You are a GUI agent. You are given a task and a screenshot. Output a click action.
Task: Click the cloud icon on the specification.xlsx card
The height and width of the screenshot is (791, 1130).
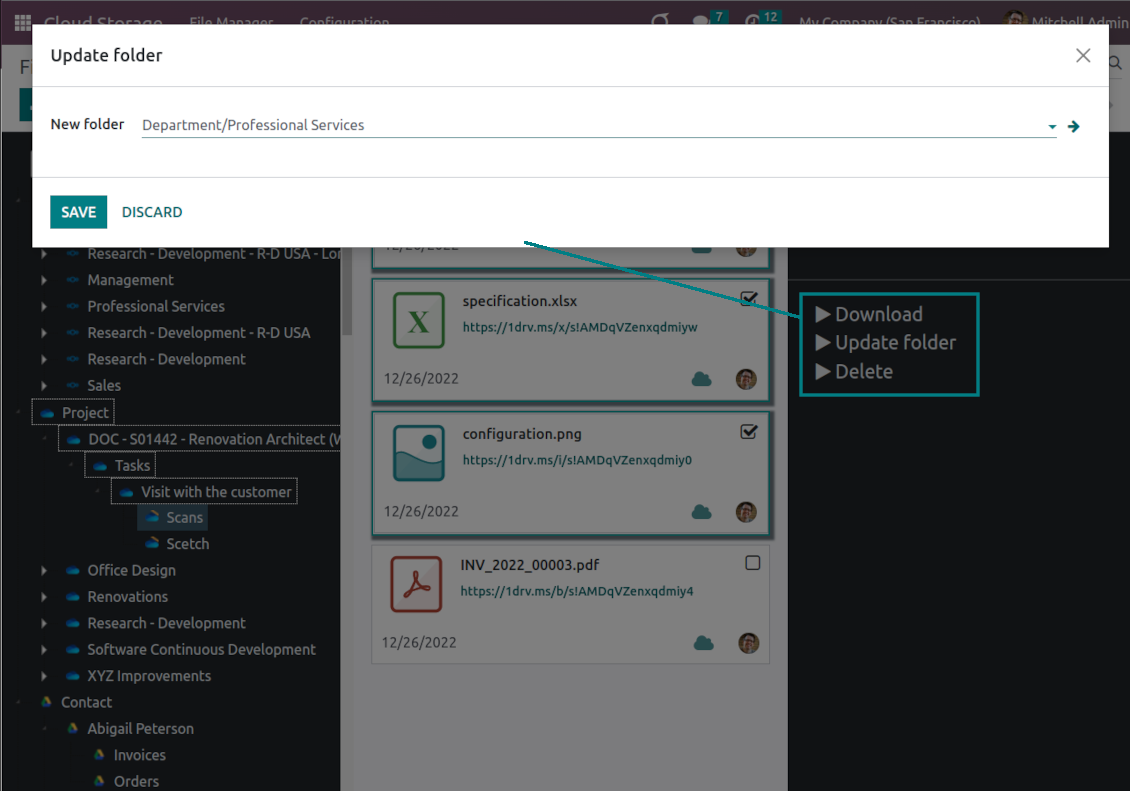coord(702,379)
